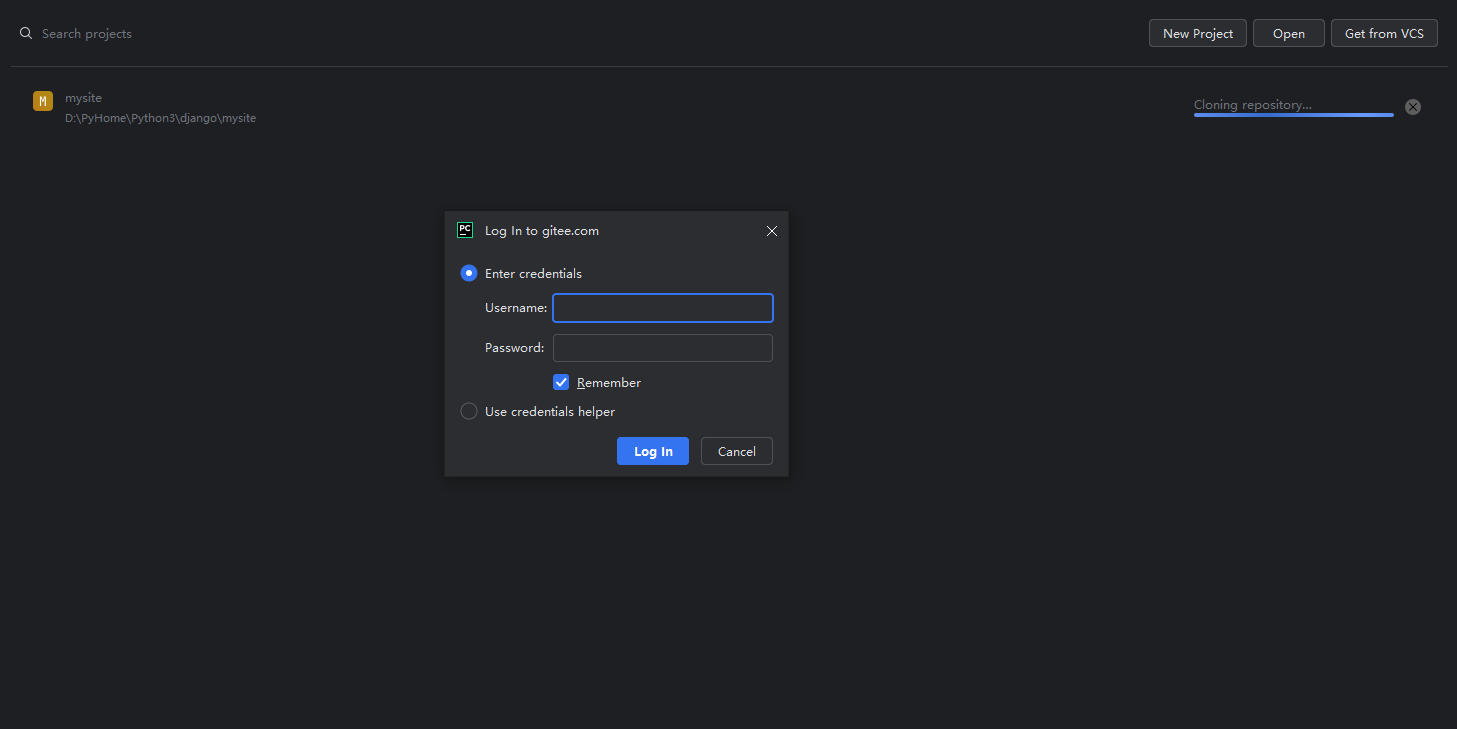Click the D:\PyHome\Python3\django\mysite path
Image resolution: width=1457 pixels, height=729 pixels.
tap(160, 118)
